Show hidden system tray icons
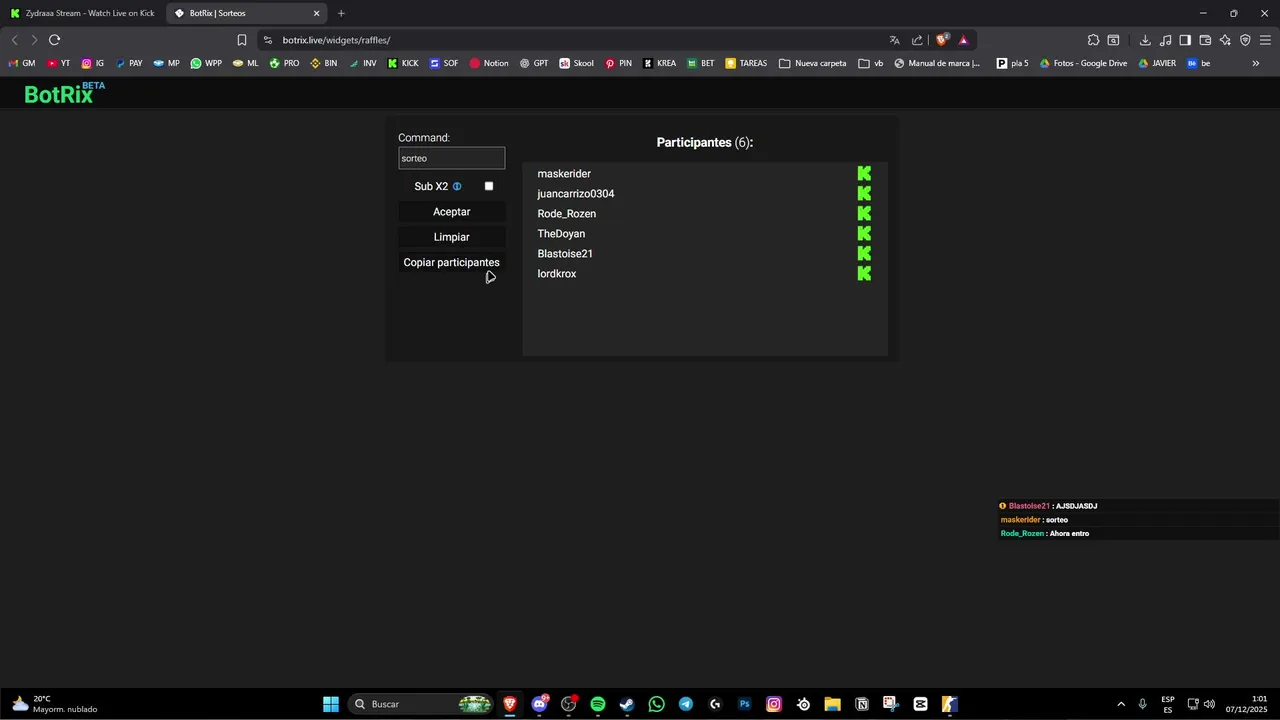This screenshot has height=720, width=1280. click(x=1121, y=704)
